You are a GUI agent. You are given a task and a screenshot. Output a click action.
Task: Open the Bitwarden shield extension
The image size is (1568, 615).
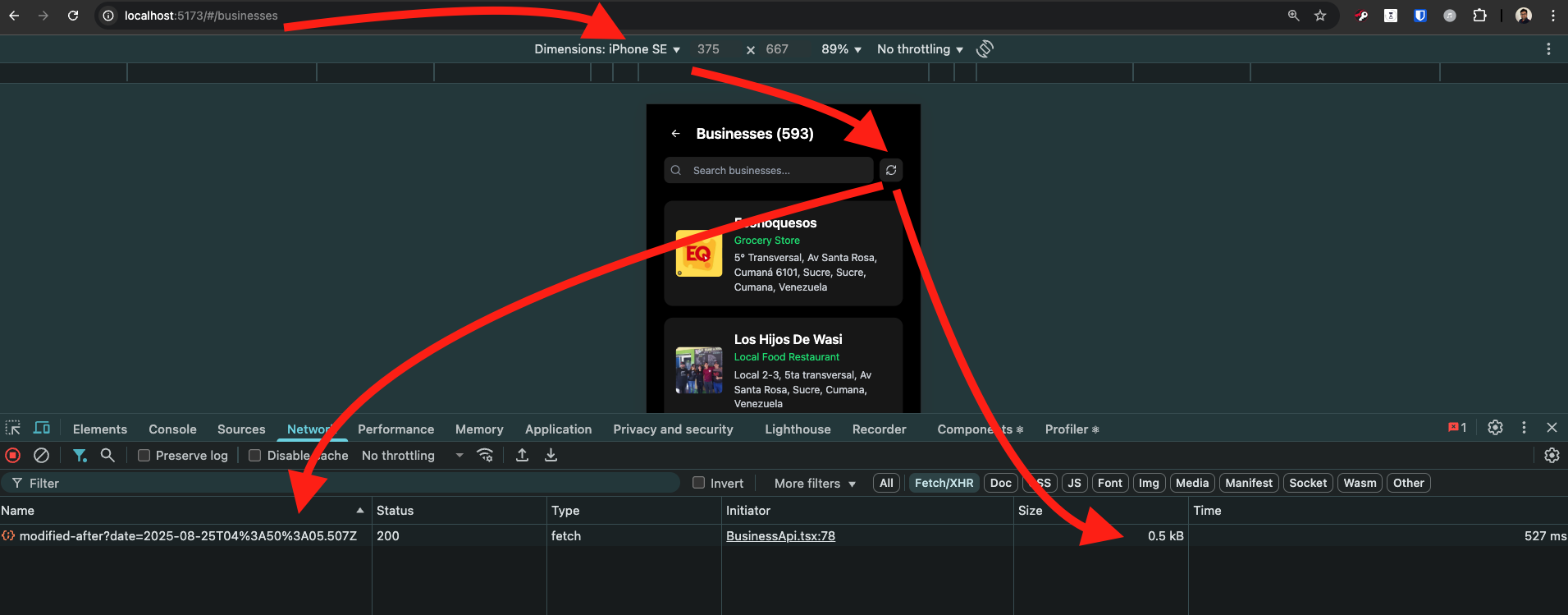coord(1420,16)
